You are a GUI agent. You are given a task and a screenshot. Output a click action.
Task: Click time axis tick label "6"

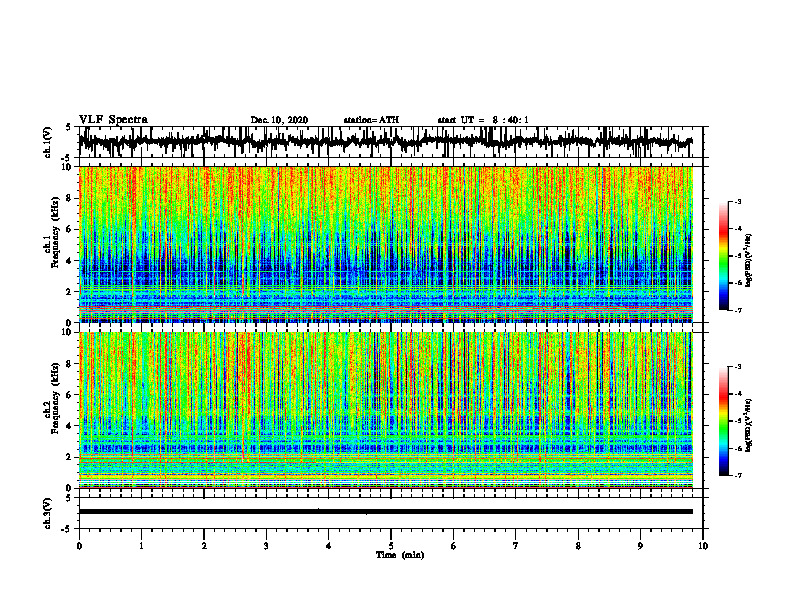pyautogui.click(x=454, y=546)
